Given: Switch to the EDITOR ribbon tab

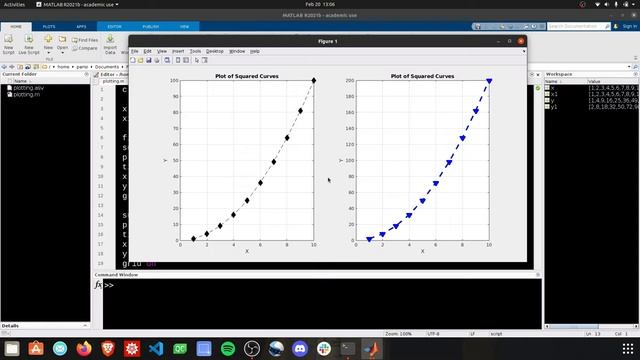Looking at the screenshot, I should click(x=114, y=27).
